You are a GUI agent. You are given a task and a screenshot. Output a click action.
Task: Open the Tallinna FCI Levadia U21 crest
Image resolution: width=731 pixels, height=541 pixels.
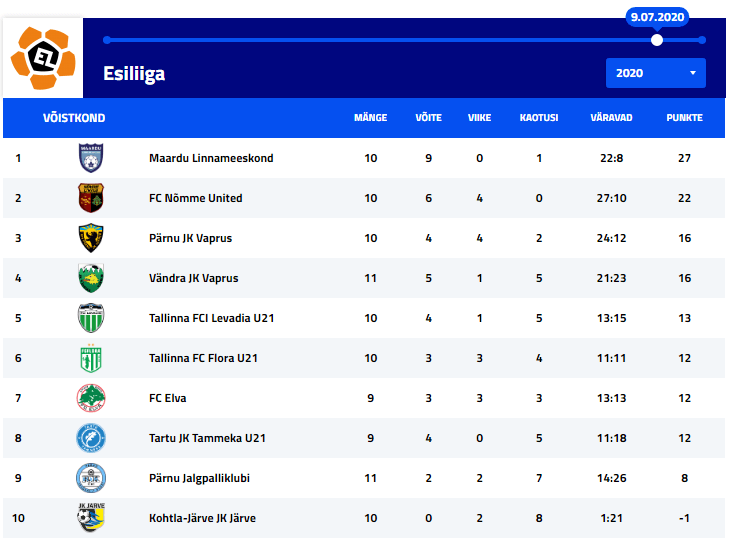click(91, 318)
